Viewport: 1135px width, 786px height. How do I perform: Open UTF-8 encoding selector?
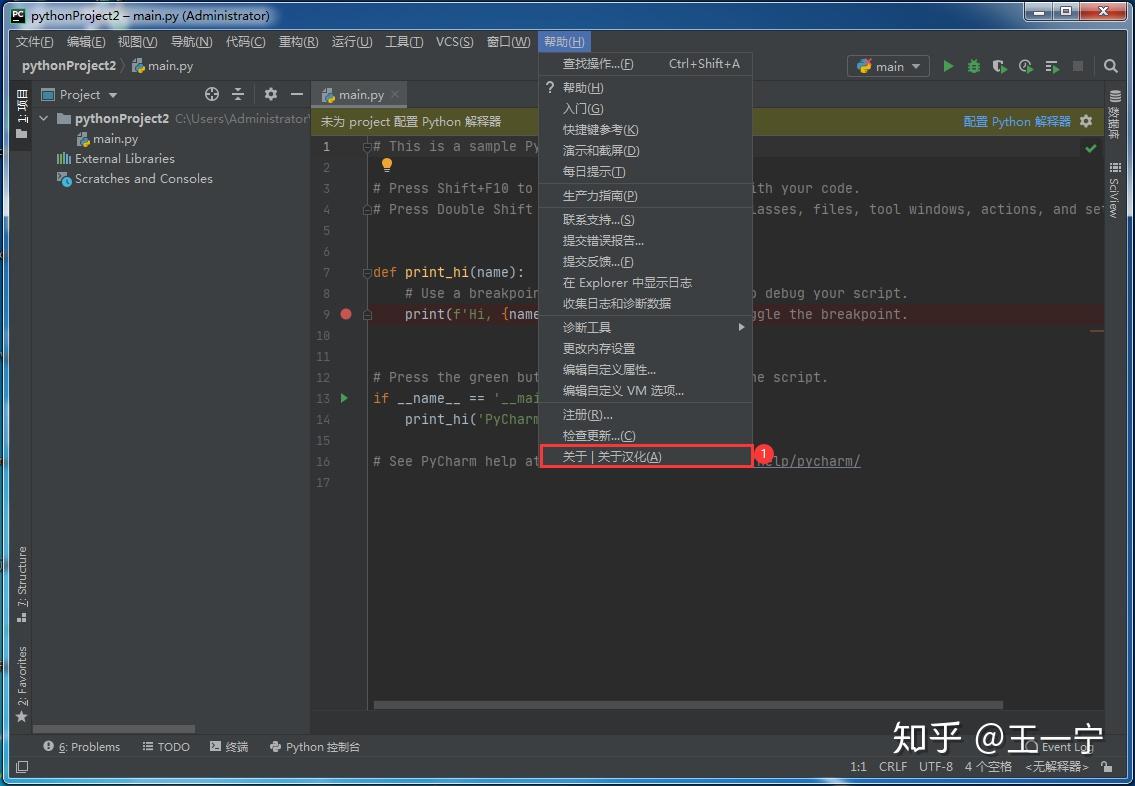point(936,766)
